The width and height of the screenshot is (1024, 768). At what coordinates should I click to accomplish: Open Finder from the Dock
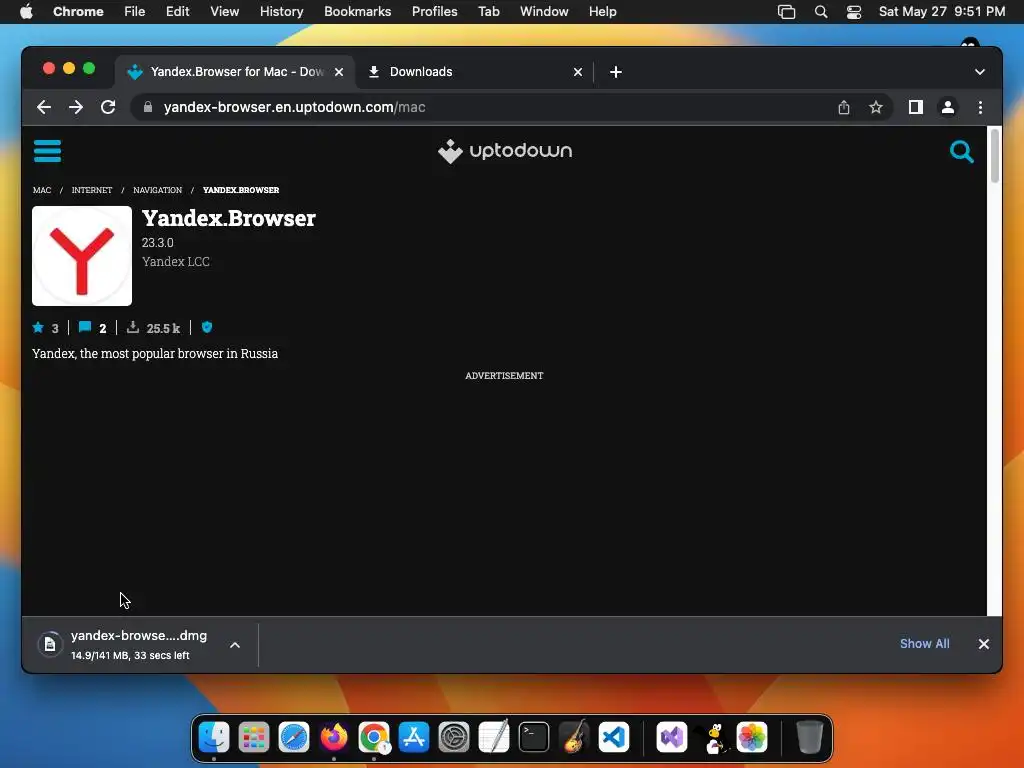coord(214,738)
